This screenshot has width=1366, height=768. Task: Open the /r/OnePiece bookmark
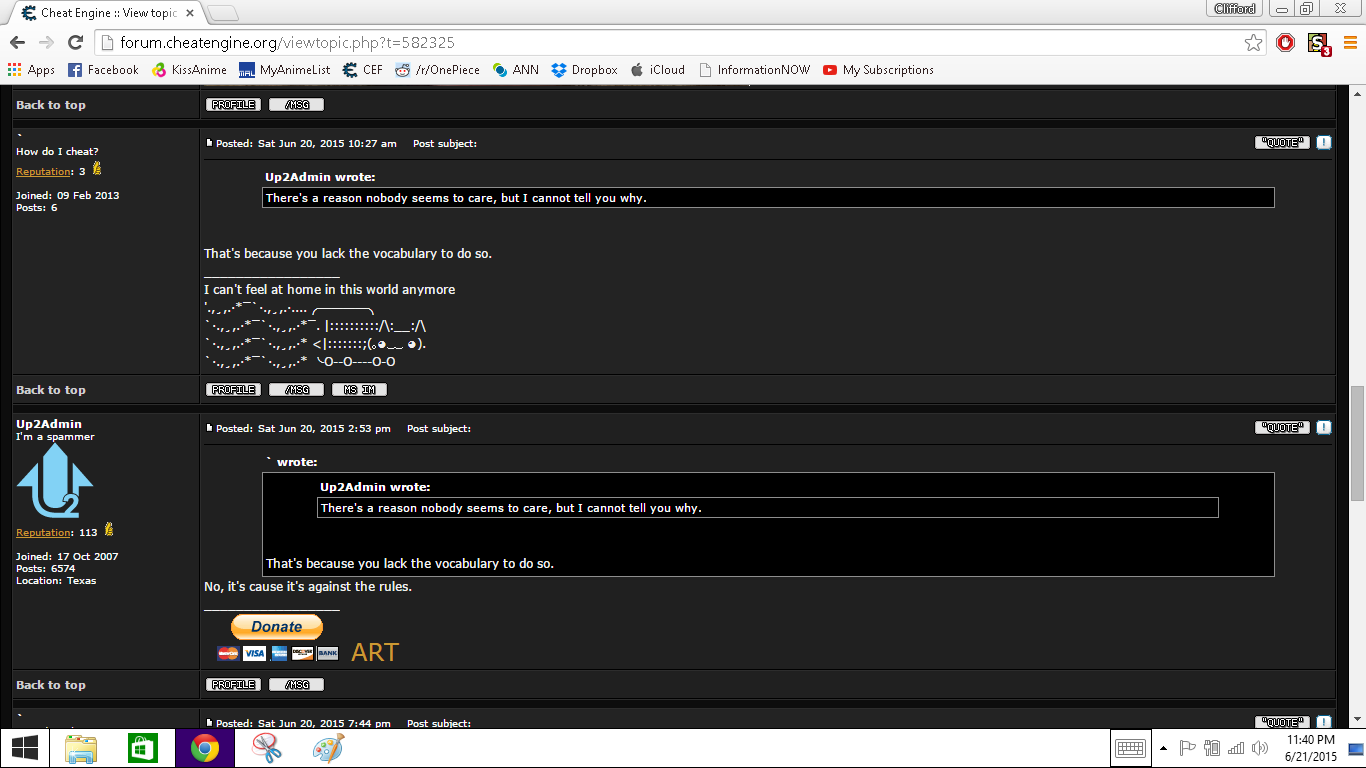[437, 70]
